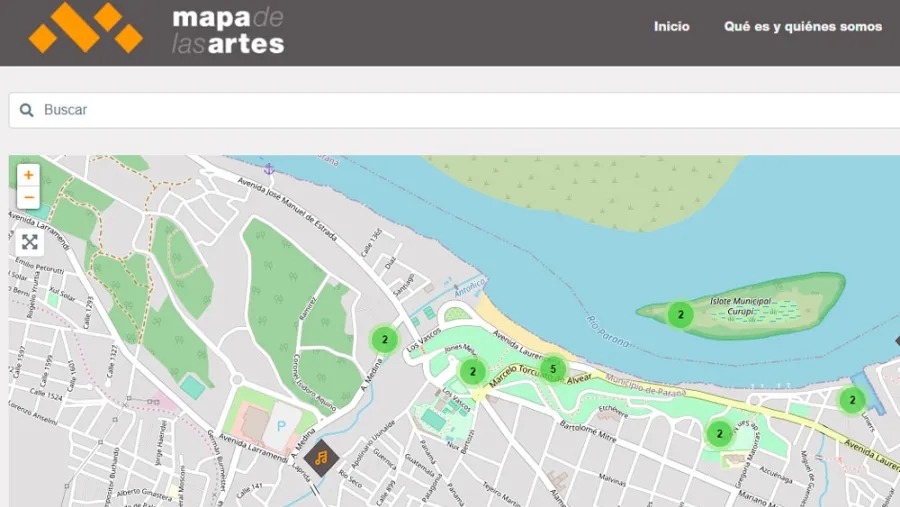
Task: Open the music note venue marker
Action: [321, 458]
